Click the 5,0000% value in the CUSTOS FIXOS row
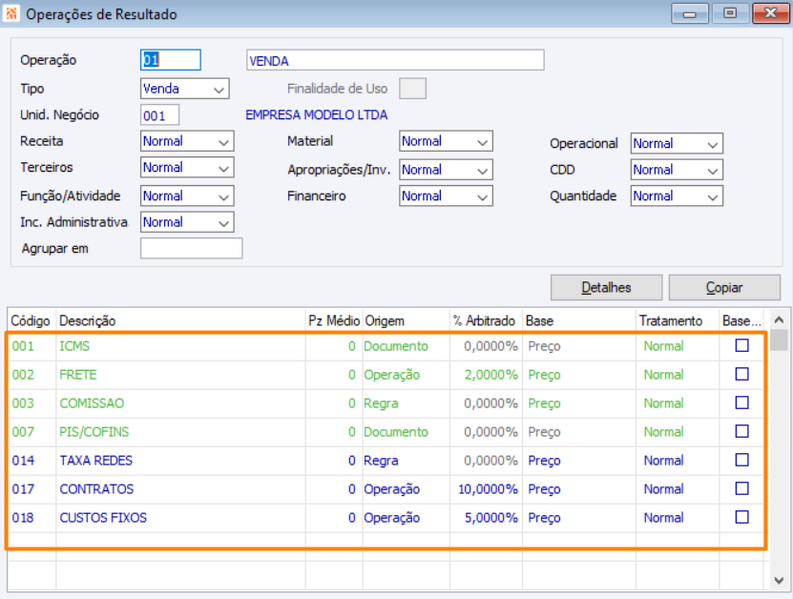The height and width of the screenshot is (599, 793). coord(491,518)
